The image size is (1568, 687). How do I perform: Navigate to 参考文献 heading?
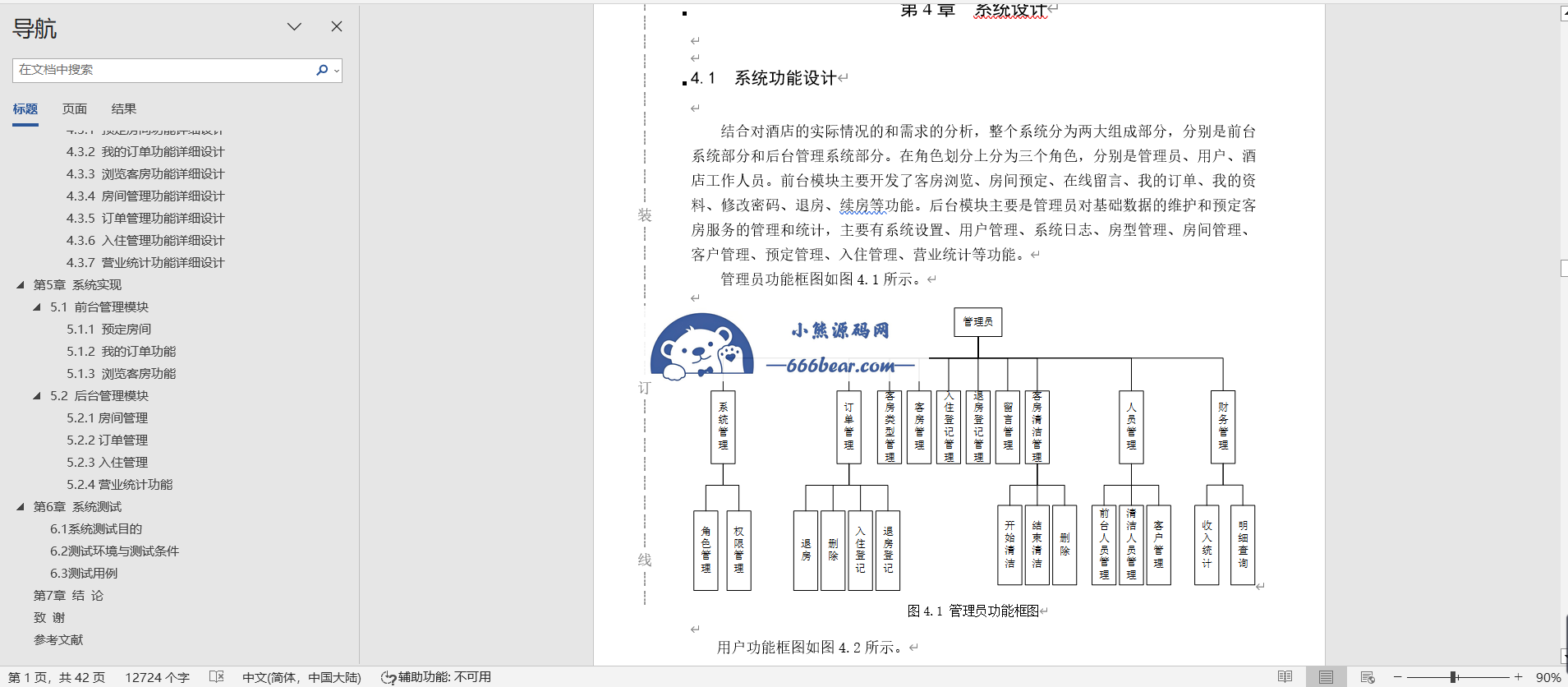click(x=58, y=640)
